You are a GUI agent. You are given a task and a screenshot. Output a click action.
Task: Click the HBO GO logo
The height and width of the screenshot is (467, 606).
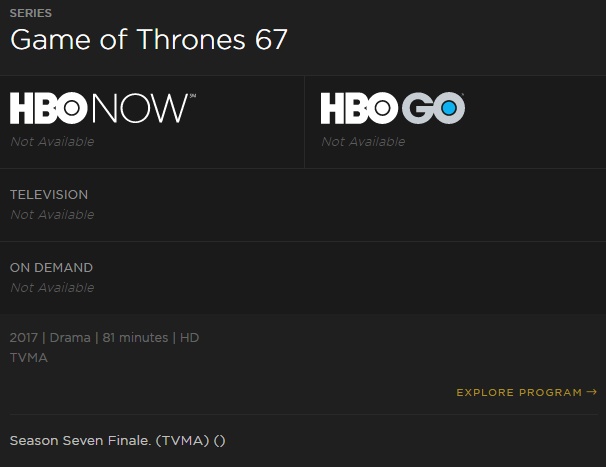coord(393,108)
